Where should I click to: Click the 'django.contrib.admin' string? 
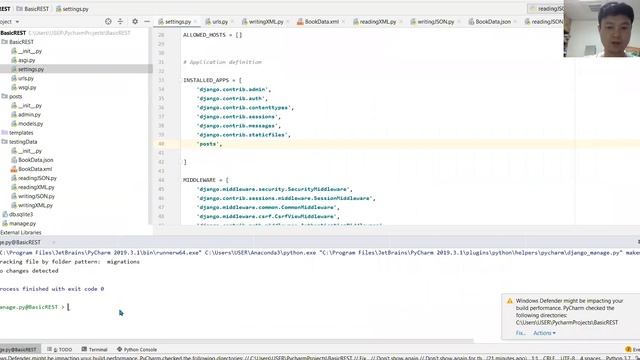(232, 89)
